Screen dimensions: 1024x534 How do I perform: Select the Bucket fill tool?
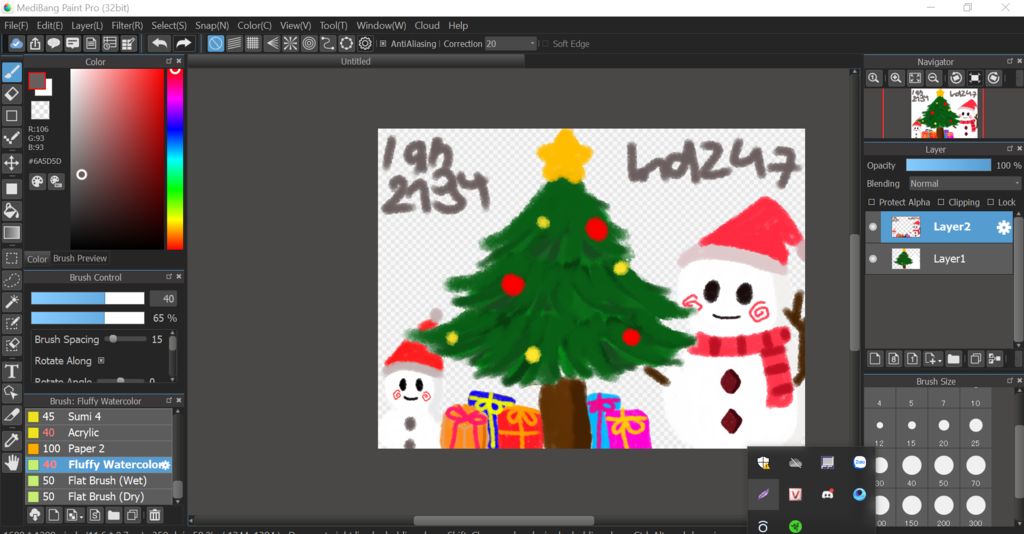click(x=12, y=210)
